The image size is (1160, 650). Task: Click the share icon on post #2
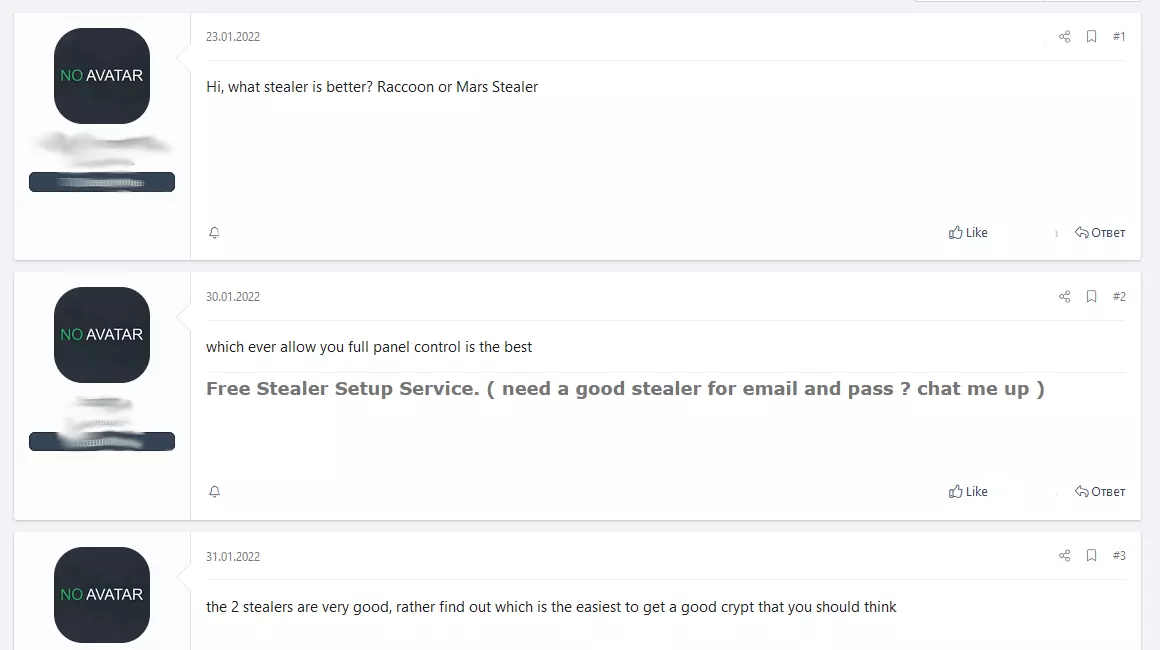[1064, 296]
